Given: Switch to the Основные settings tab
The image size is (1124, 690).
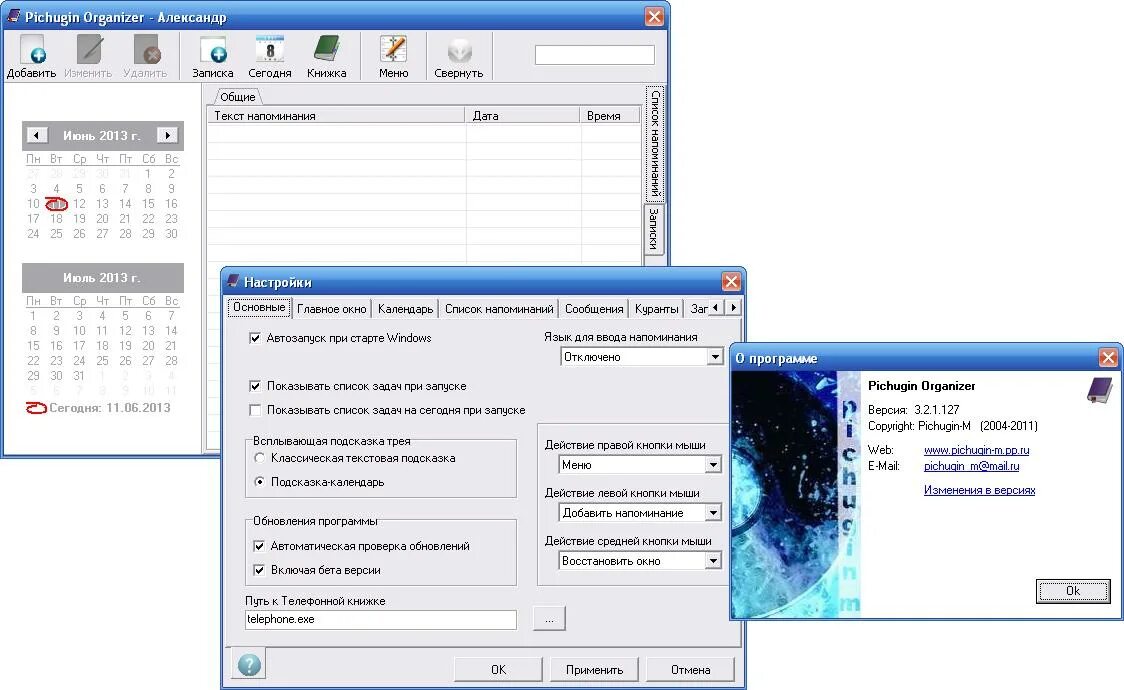Looking at the screenshot, I should (259, 307).
